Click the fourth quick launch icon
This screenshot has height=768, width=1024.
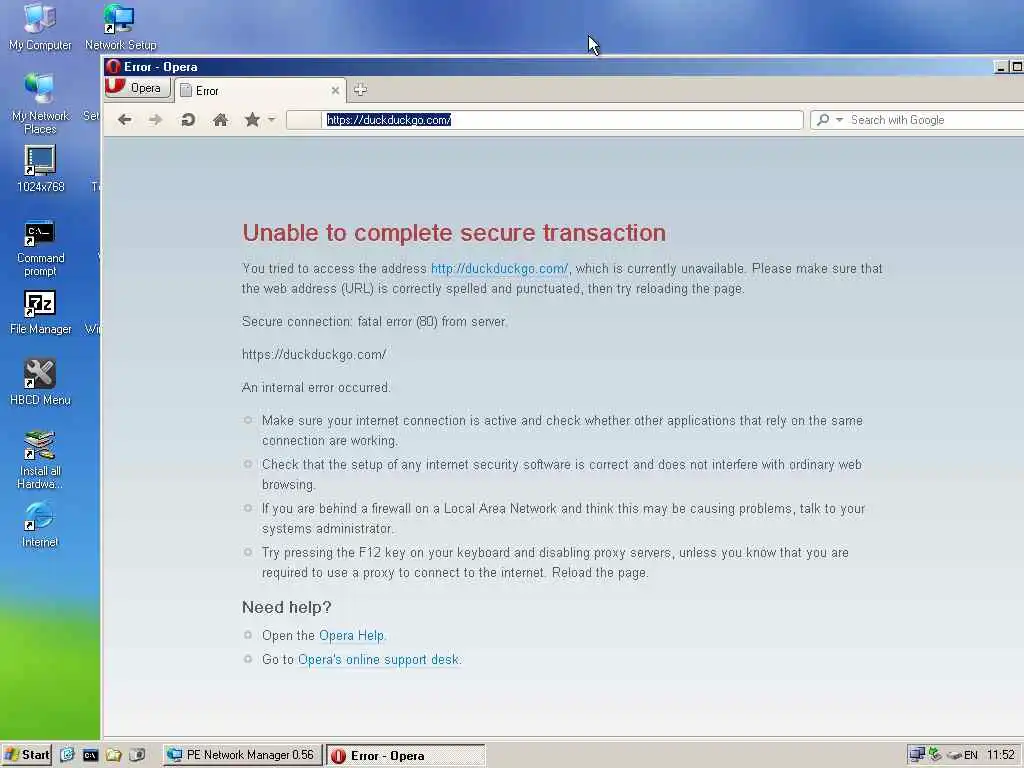[136, 755]
